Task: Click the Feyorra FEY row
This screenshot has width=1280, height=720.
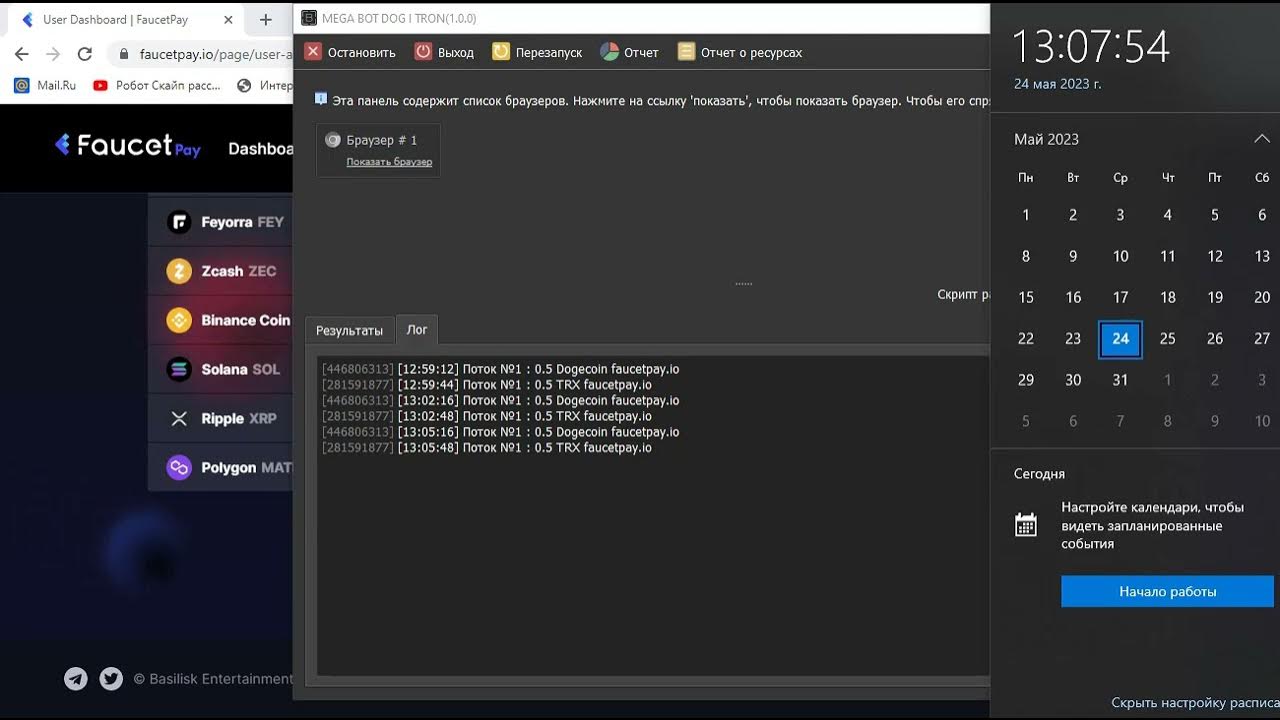Action: (221, 222)
